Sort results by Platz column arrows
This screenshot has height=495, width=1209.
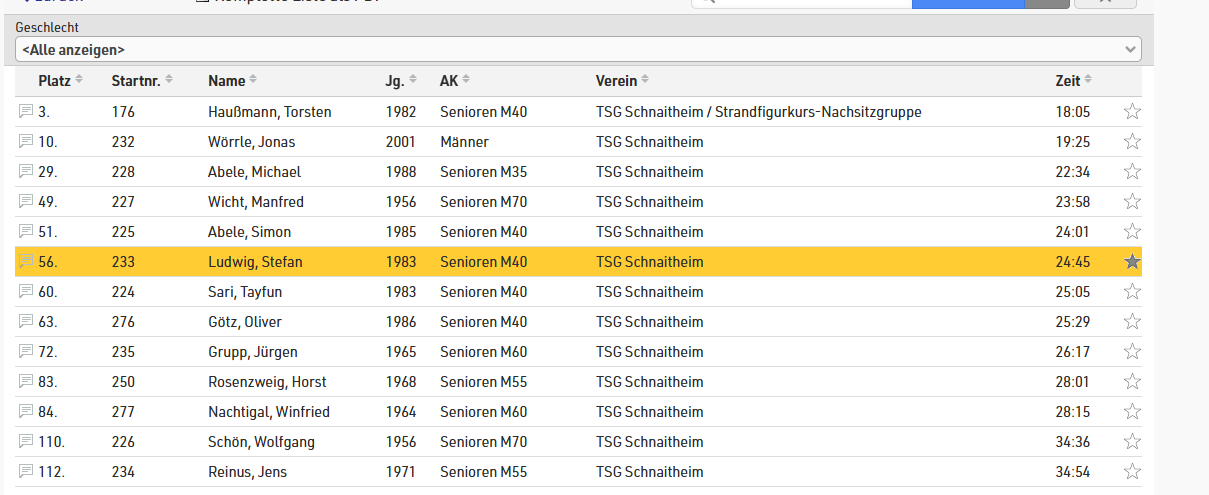(79, 80)
